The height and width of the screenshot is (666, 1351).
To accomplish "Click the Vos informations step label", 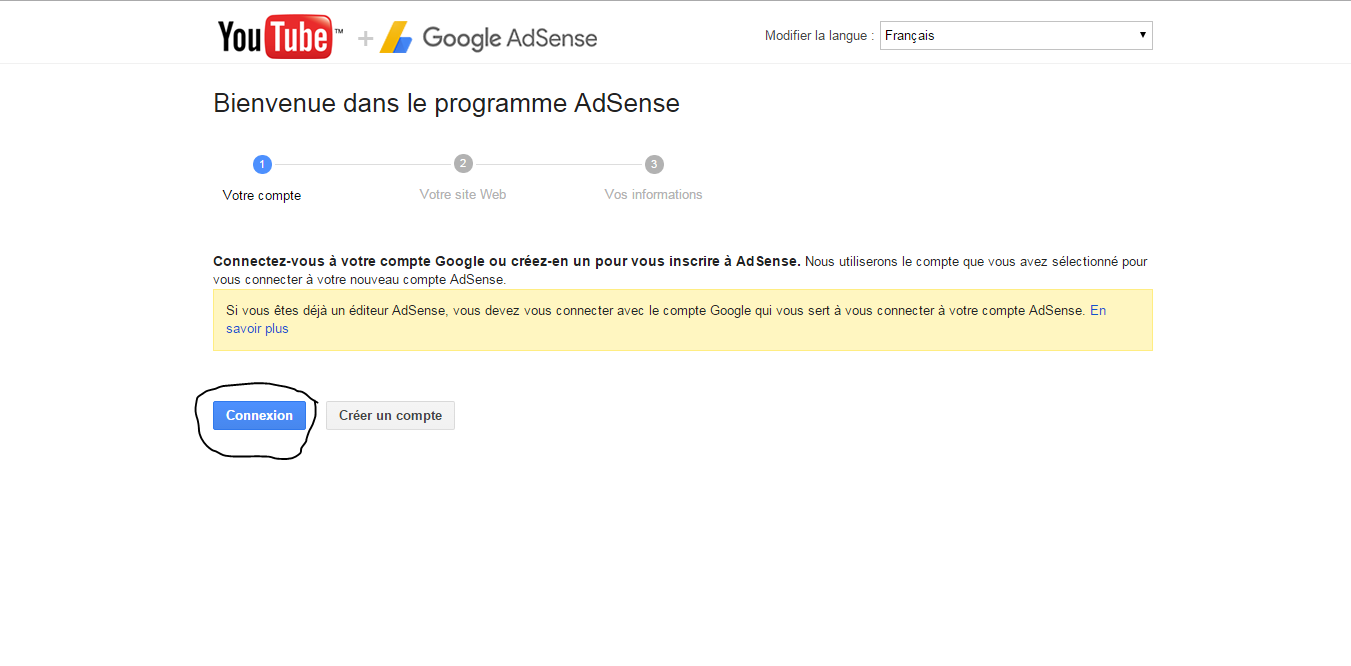I will tap(654, 195).
